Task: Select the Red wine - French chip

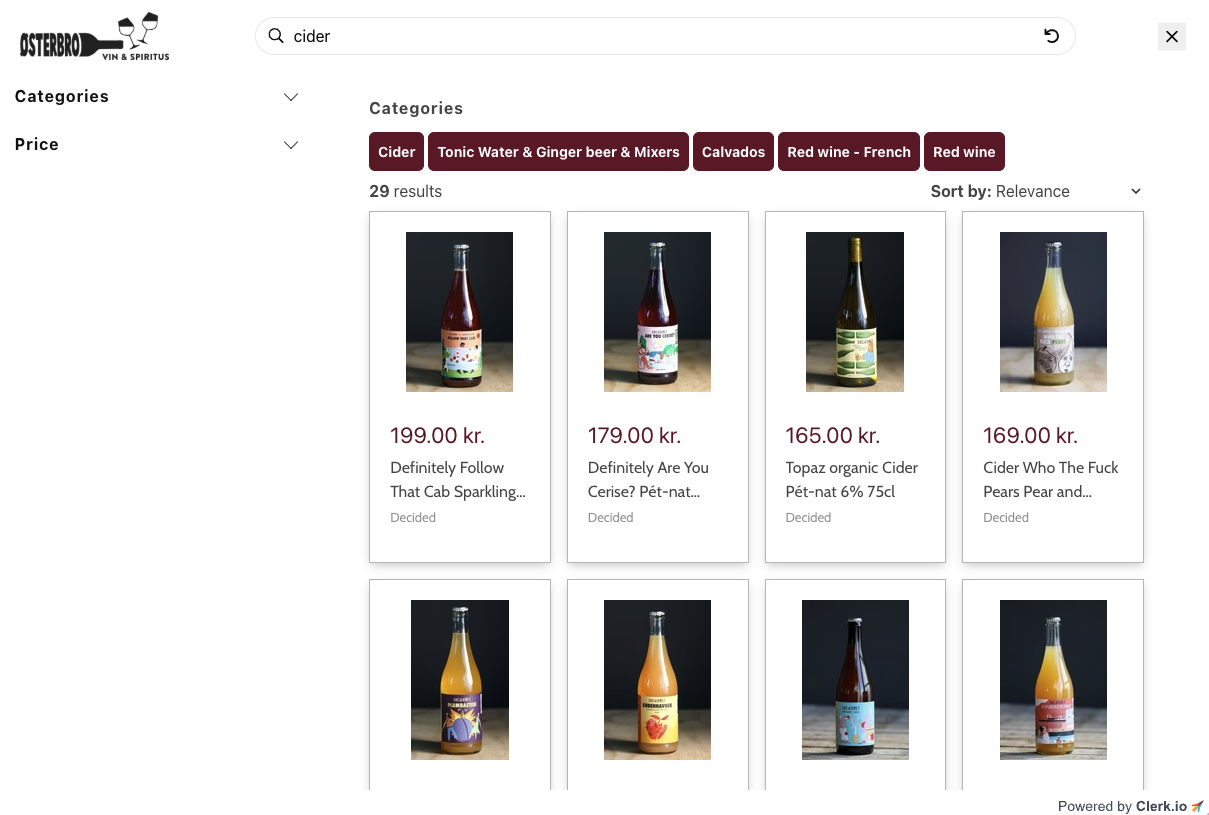Action: [849, 152]
